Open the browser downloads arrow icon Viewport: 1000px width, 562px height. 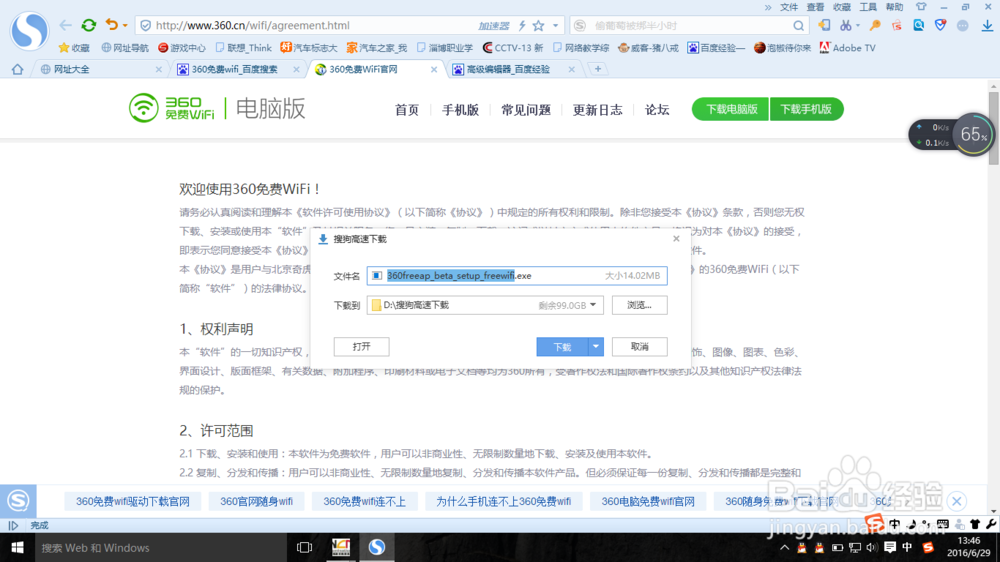pyautogui.click(x=987, y=26)
